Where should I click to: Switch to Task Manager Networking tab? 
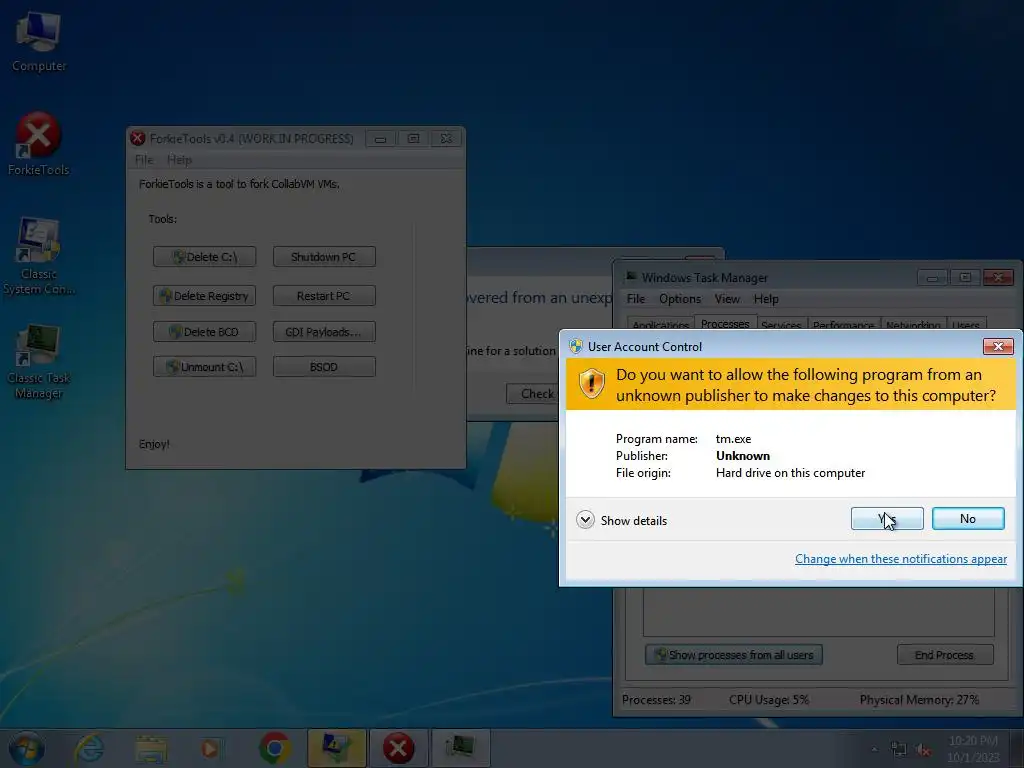click(x=913, y=325)
